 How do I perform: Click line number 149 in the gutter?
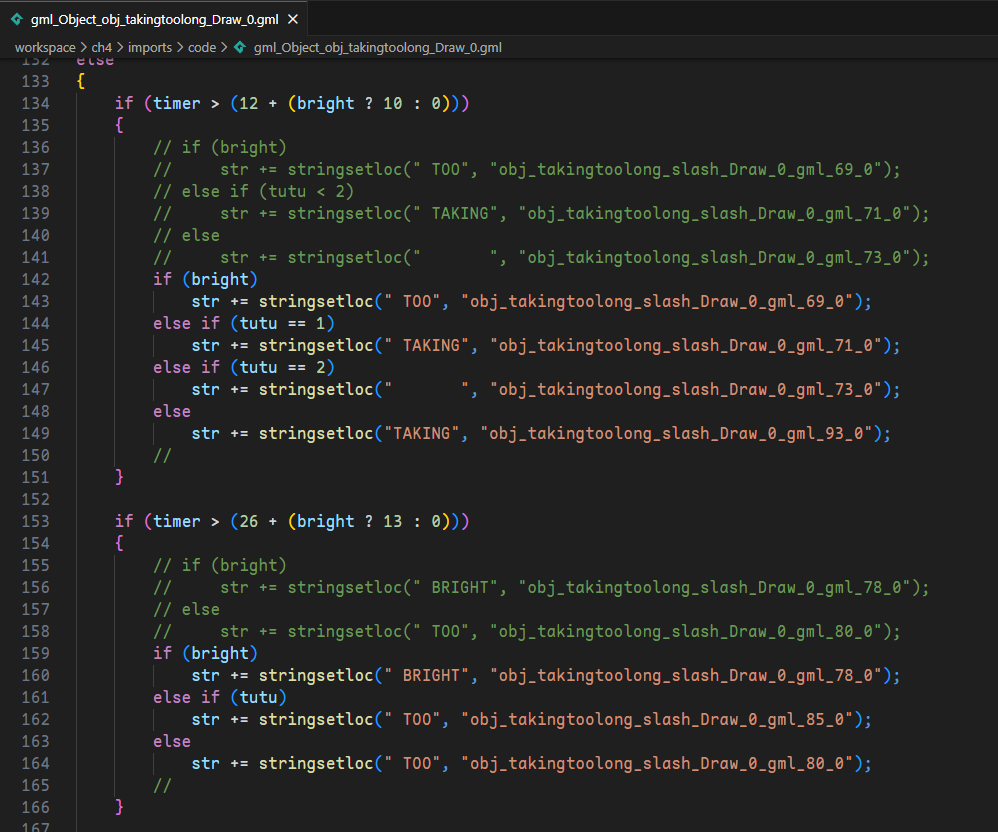click(x=36, y=434)
